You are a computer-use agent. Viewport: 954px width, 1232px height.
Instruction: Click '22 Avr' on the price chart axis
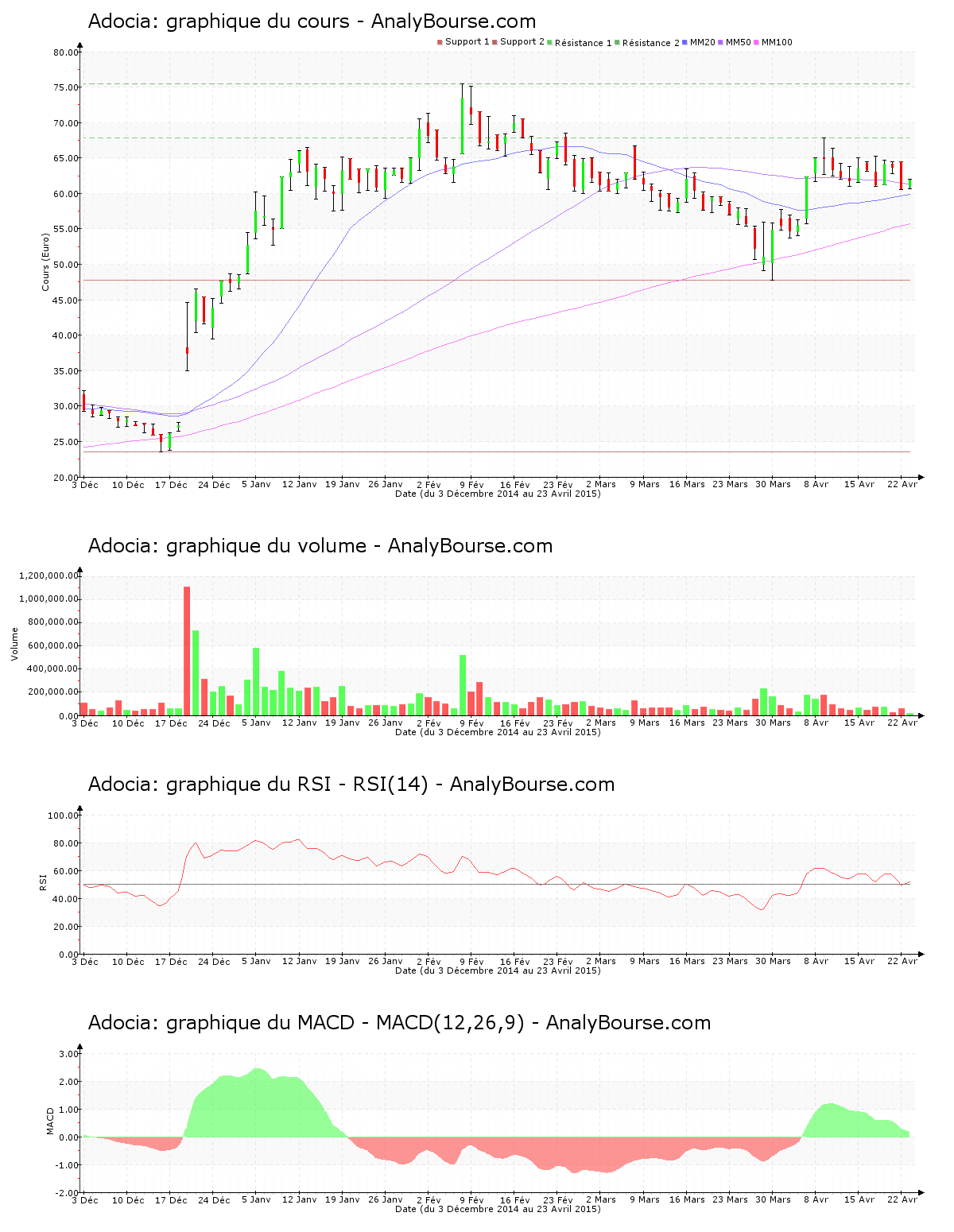[x=902, y=484]
